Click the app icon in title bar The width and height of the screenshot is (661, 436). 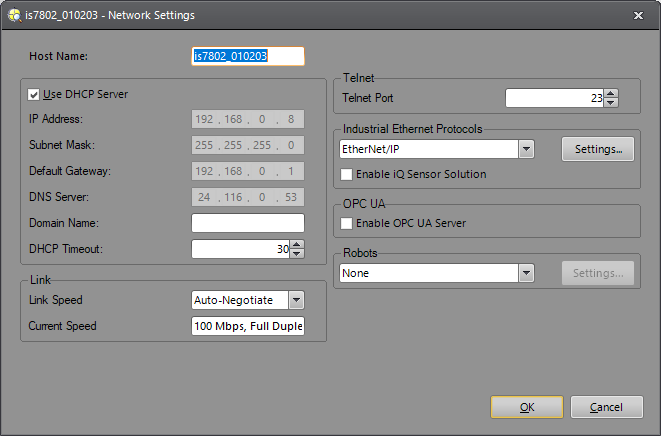(12, 15)
